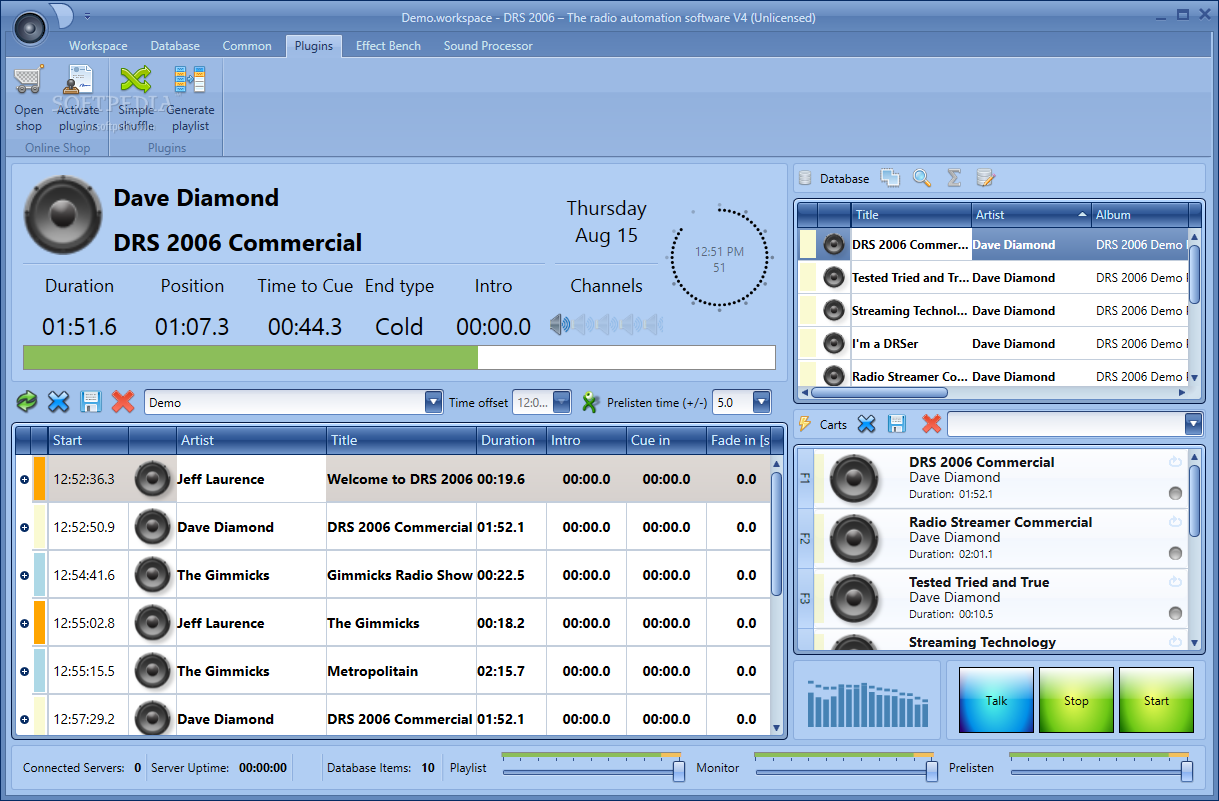Open the quick access toolbar dropdown arrow

point(87,16)
